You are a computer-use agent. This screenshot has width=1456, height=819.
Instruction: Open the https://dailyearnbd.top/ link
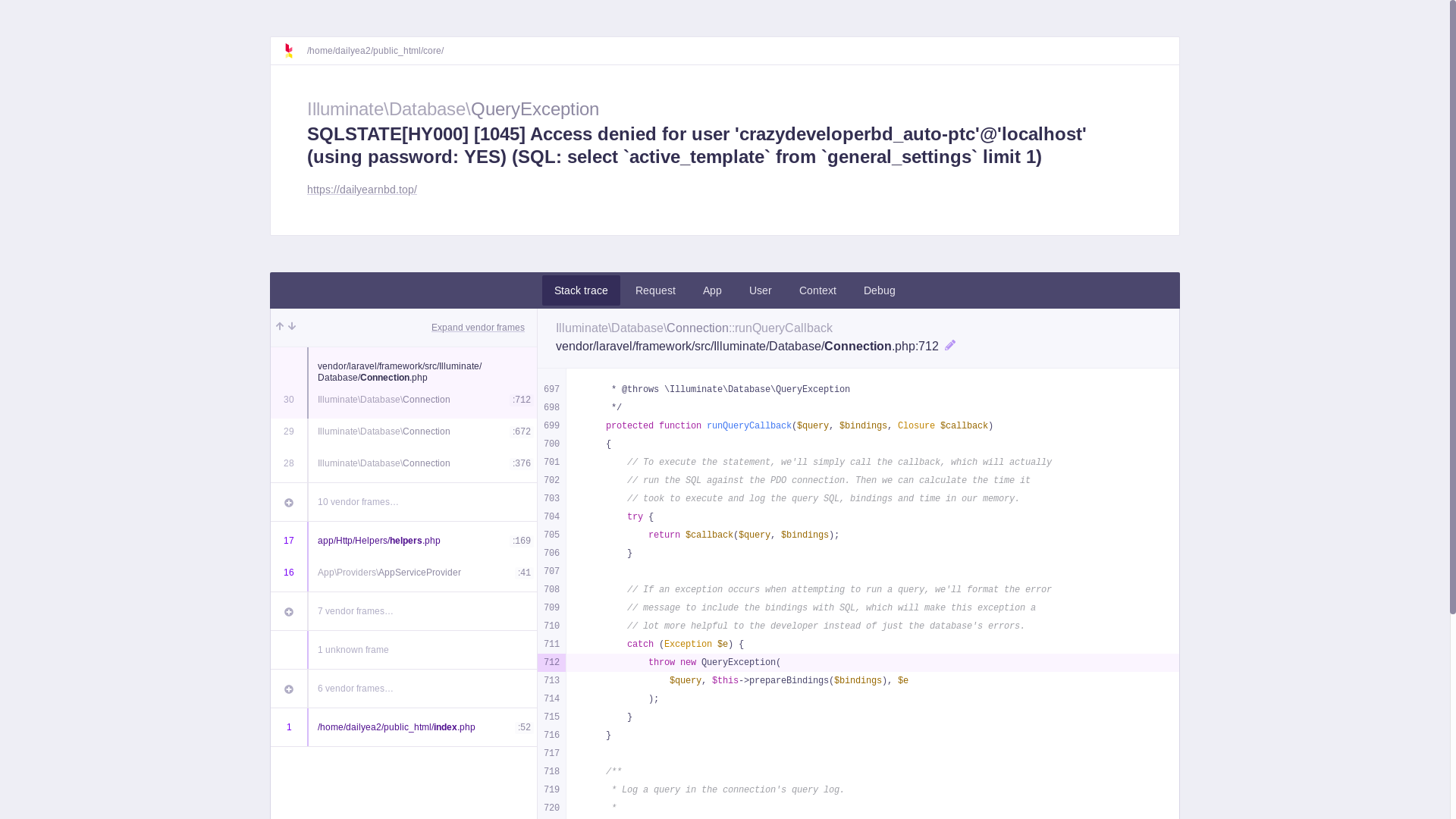click(x=362, y=190)
